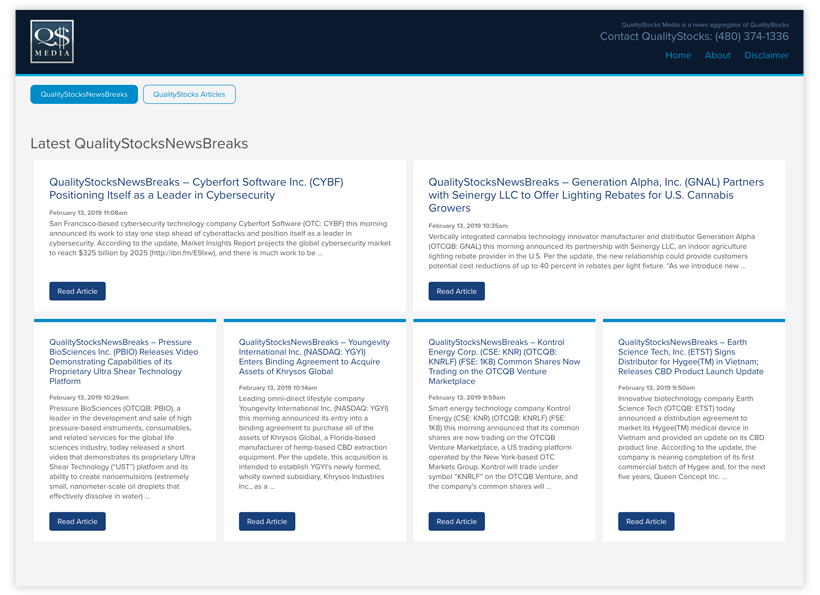Click the Generation Alpha article summary text
Screen dimensions: 820x595
592,251
